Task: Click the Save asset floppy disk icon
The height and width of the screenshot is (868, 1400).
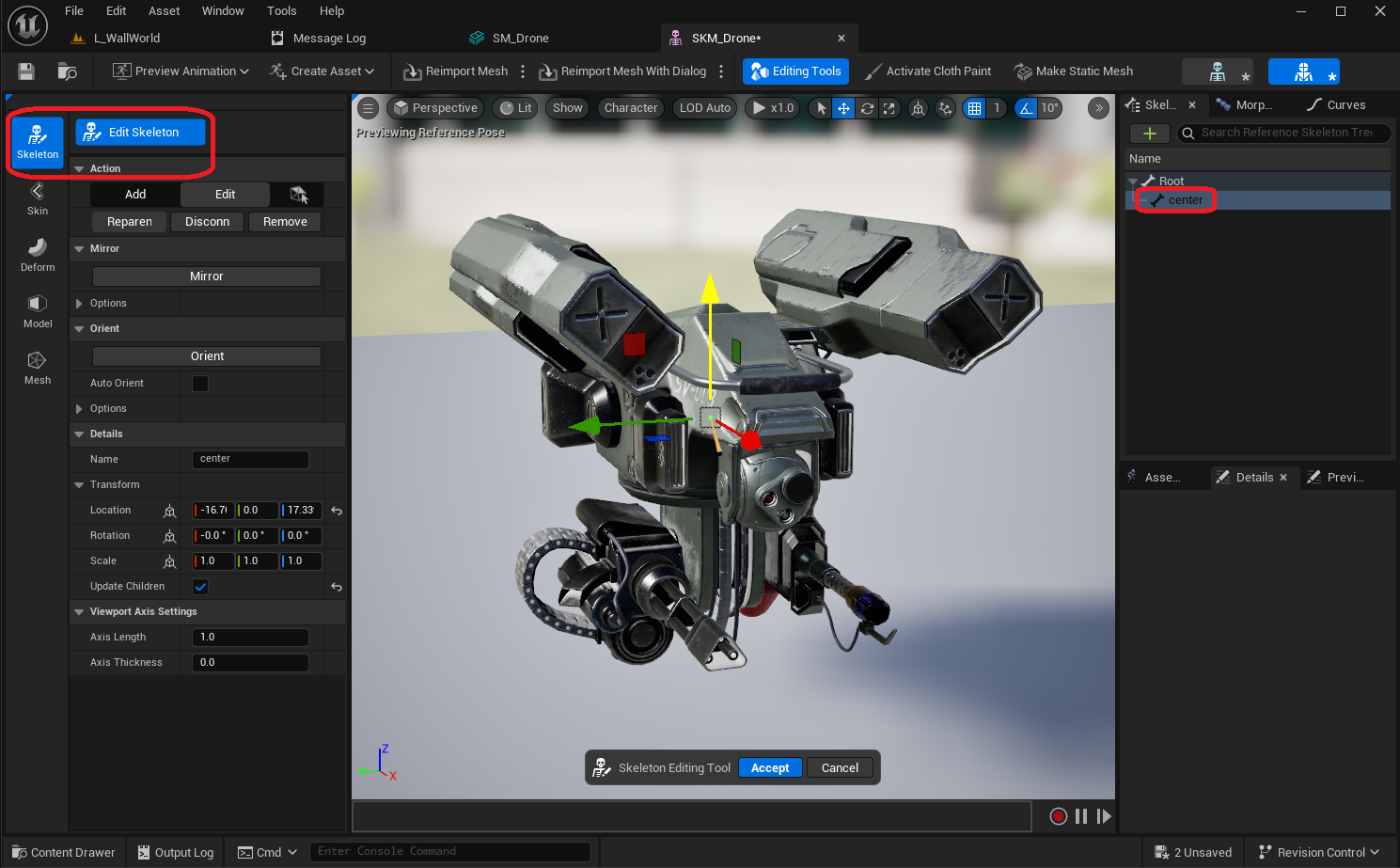Action: pyautogui.click(x=26, y=71)
